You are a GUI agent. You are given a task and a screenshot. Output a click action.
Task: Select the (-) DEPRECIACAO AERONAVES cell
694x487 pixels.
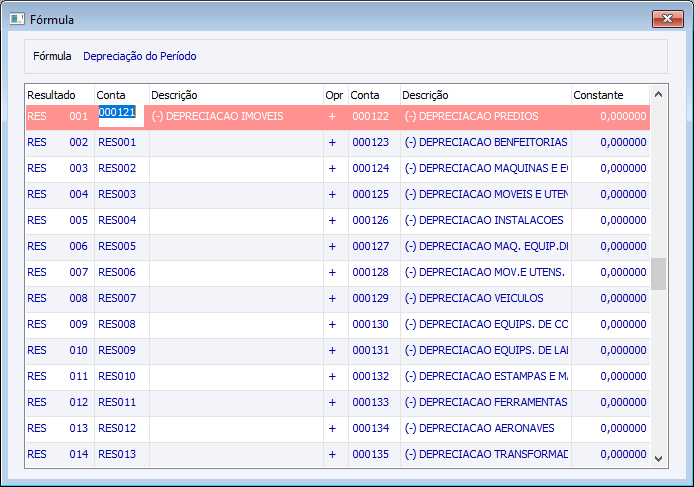(x=486, y=428)
